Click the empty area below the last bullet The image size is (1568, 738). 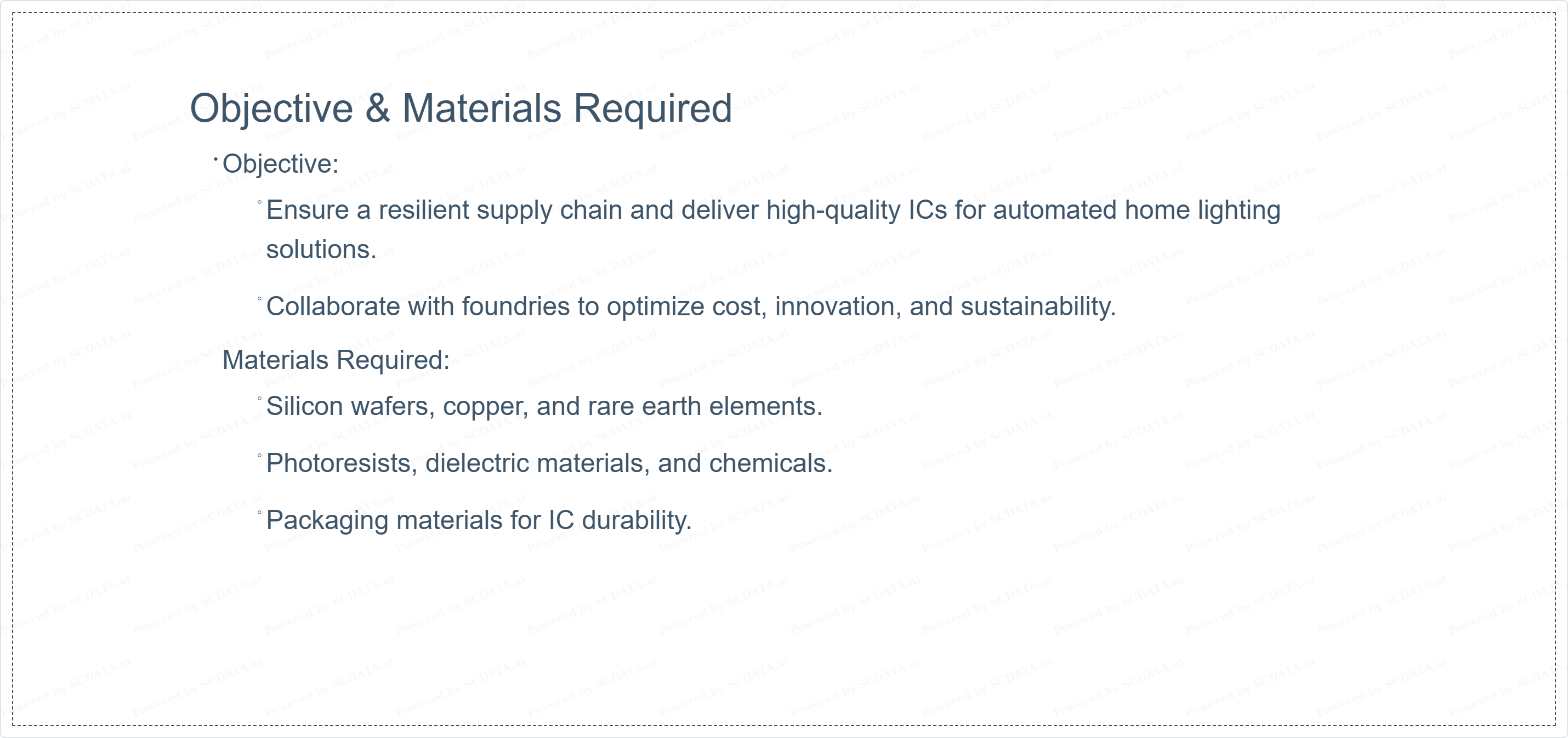(784, 627)
